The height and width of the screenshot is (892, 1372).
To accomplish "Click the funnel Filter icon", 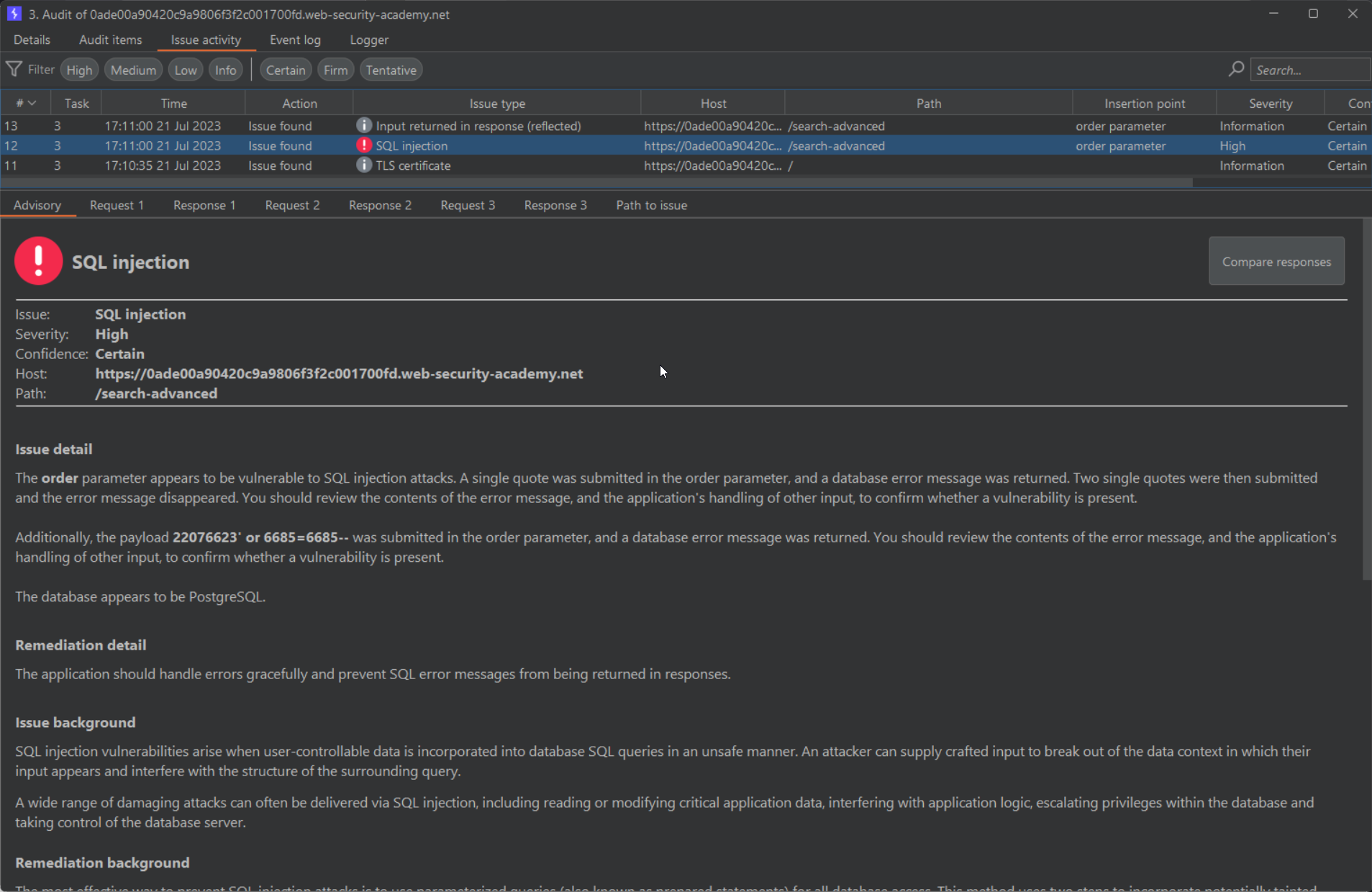I will 14,69.
